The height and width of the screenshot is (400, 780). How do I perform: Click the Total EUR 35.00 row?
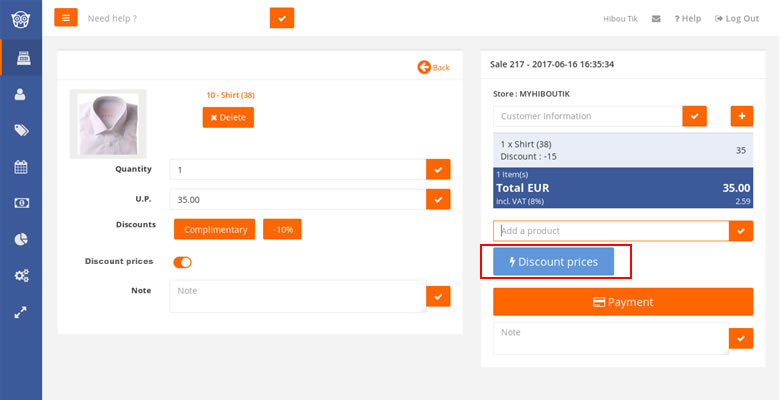623,188
